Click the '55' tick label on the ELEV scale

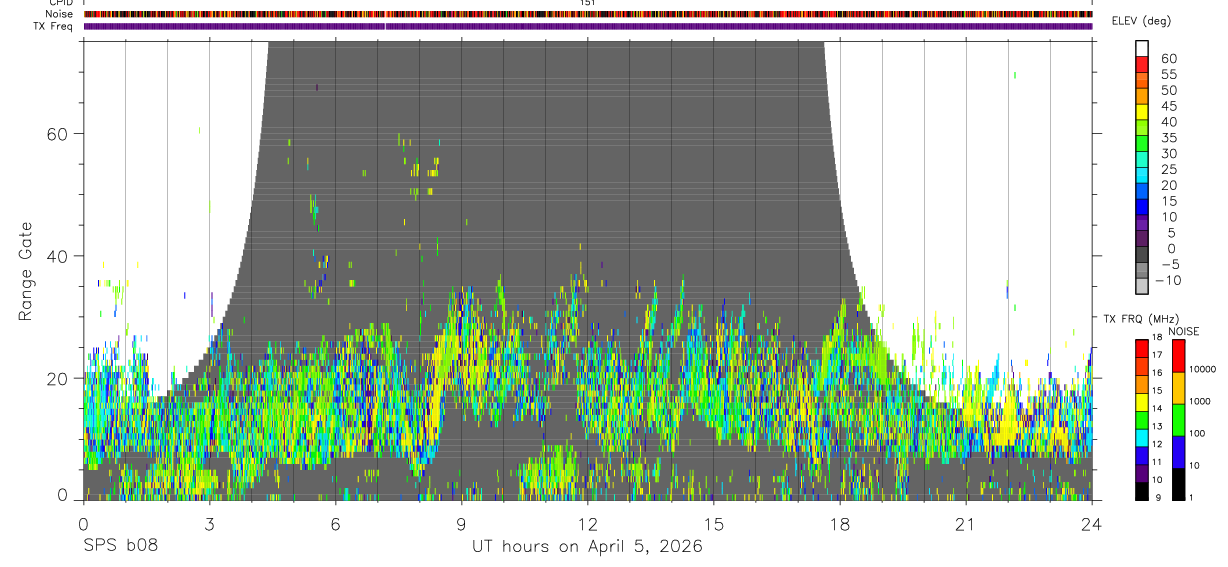pos(1169,75)
